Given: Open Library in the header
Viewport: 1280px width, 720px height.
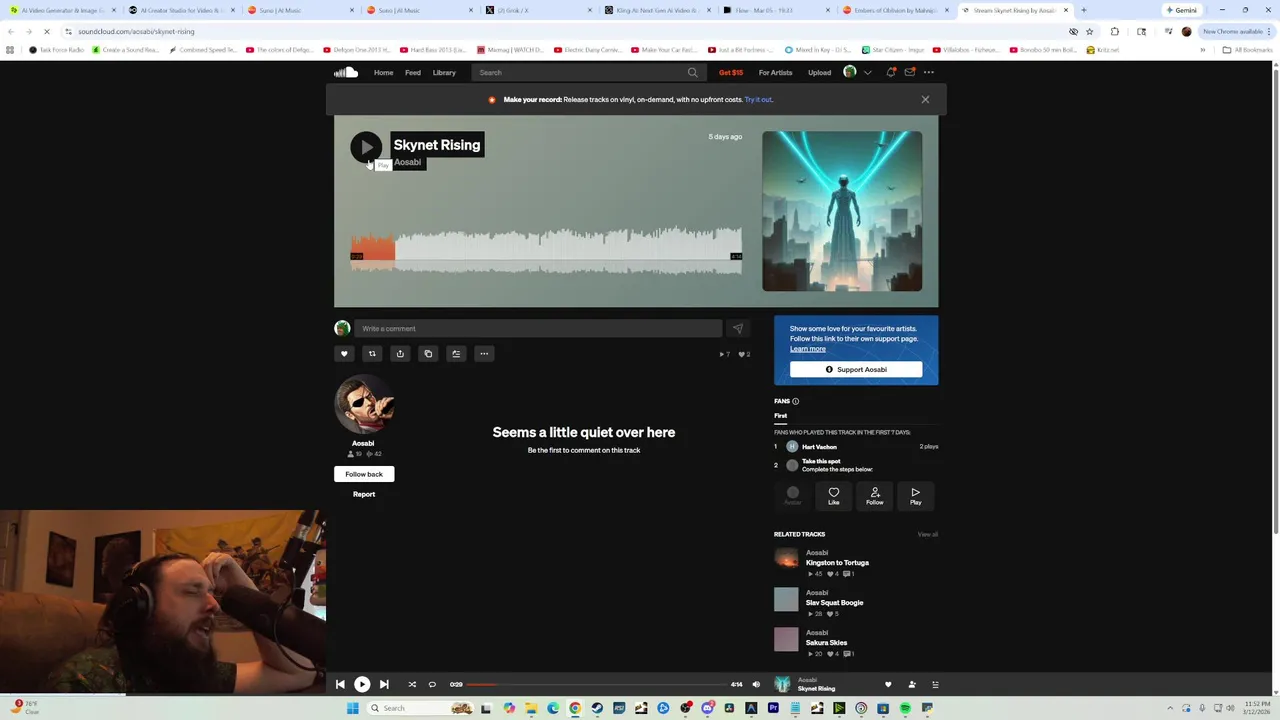Looking at the screenshot, I should coord(444,72).
